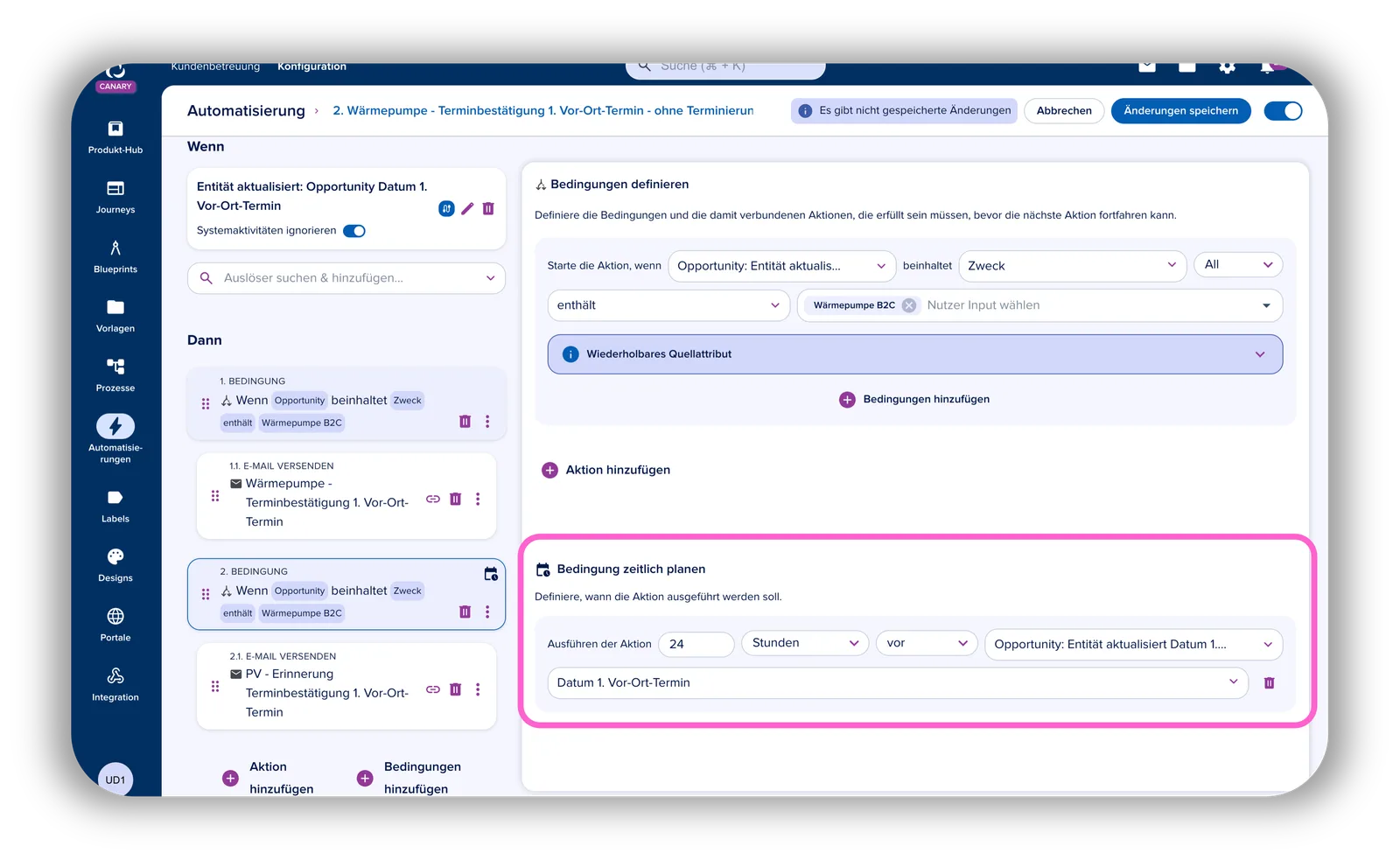The image size is (1400, 860).
Task: Toggle the automation active switch in the header
Action: pyautogui.click(x=1284, y=111)
